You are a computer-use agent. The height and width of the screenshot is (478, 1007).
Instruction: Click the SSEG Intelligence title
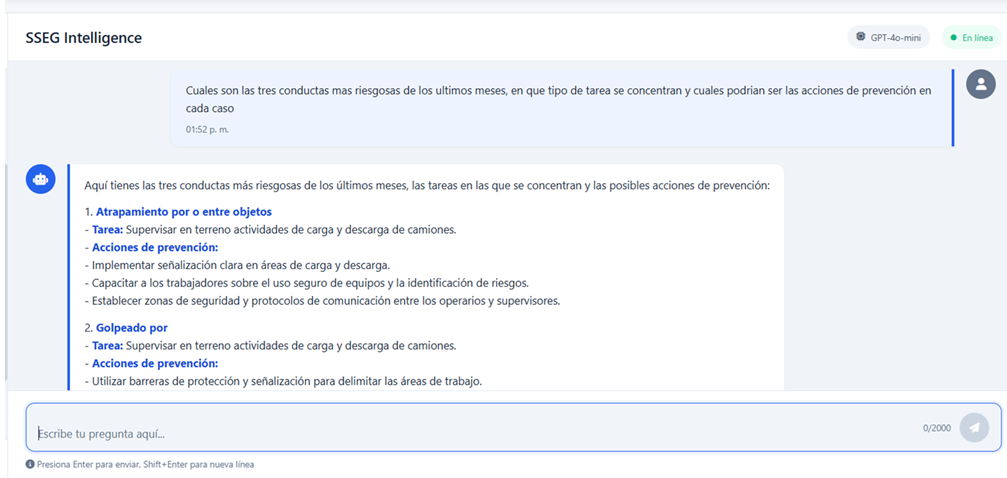tap(83, 38)
